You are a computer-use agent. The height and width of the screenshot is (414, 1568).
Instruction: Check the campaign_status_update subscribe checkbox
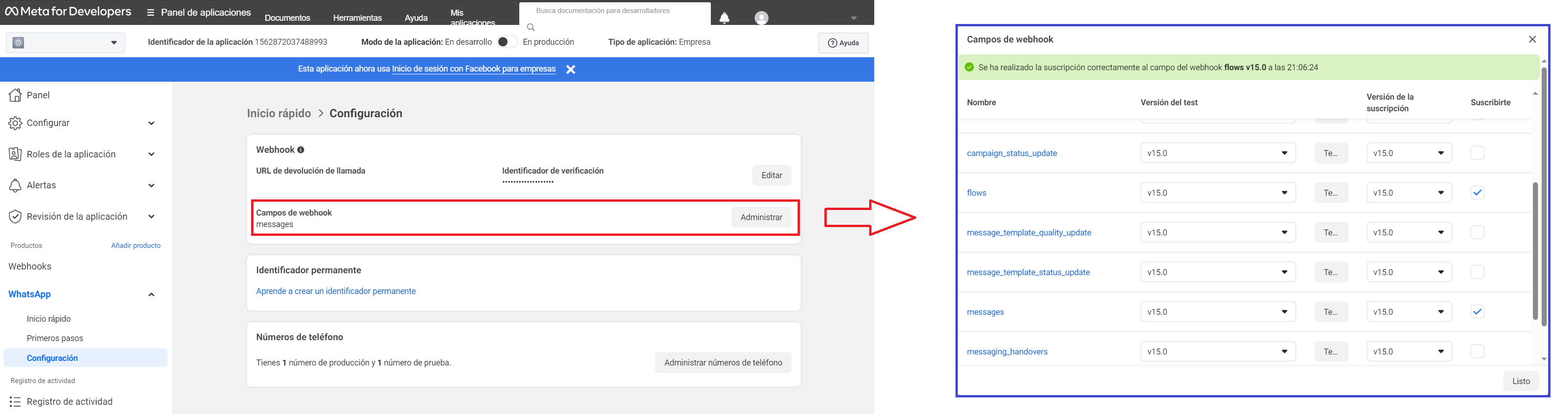coord(1477,153)
